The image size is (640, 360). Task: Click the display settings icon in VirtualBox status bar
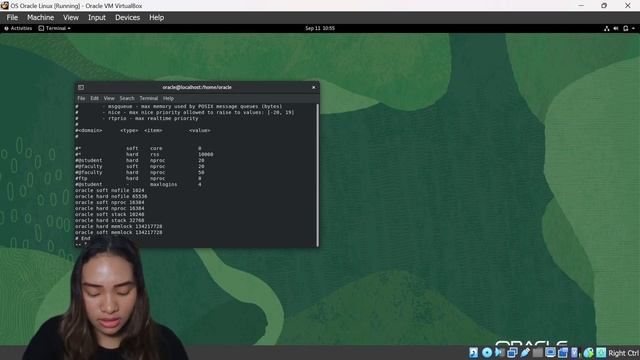pos(550,353)
